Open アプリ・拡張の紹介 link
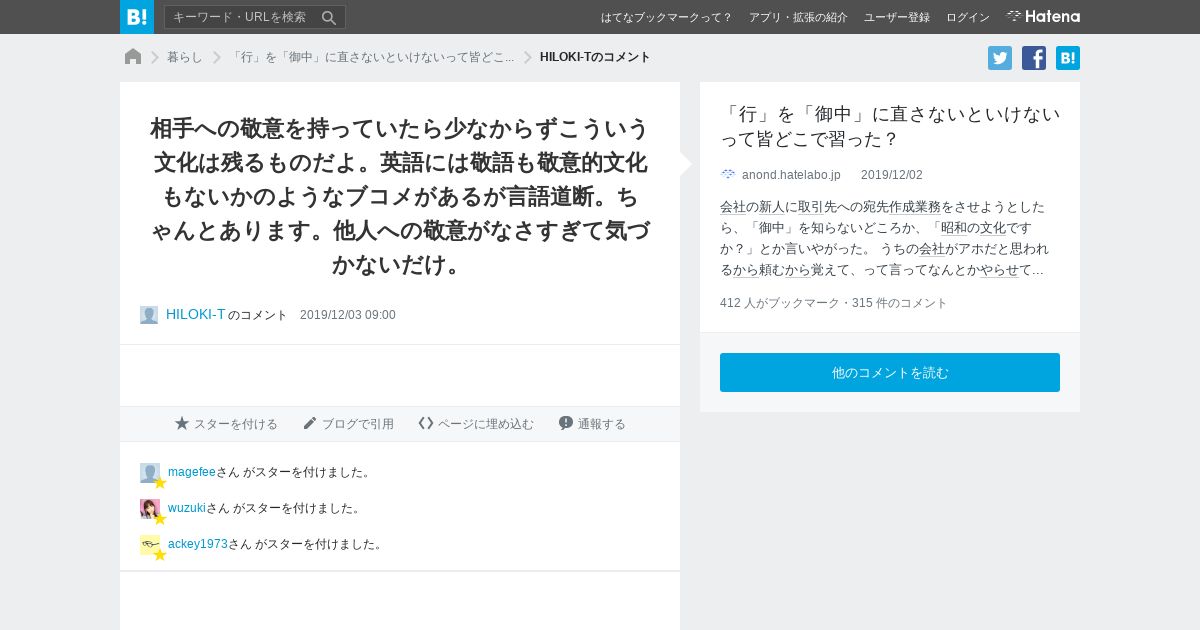Viewport: 1200px width, 630px height. (x=798, y=17)
